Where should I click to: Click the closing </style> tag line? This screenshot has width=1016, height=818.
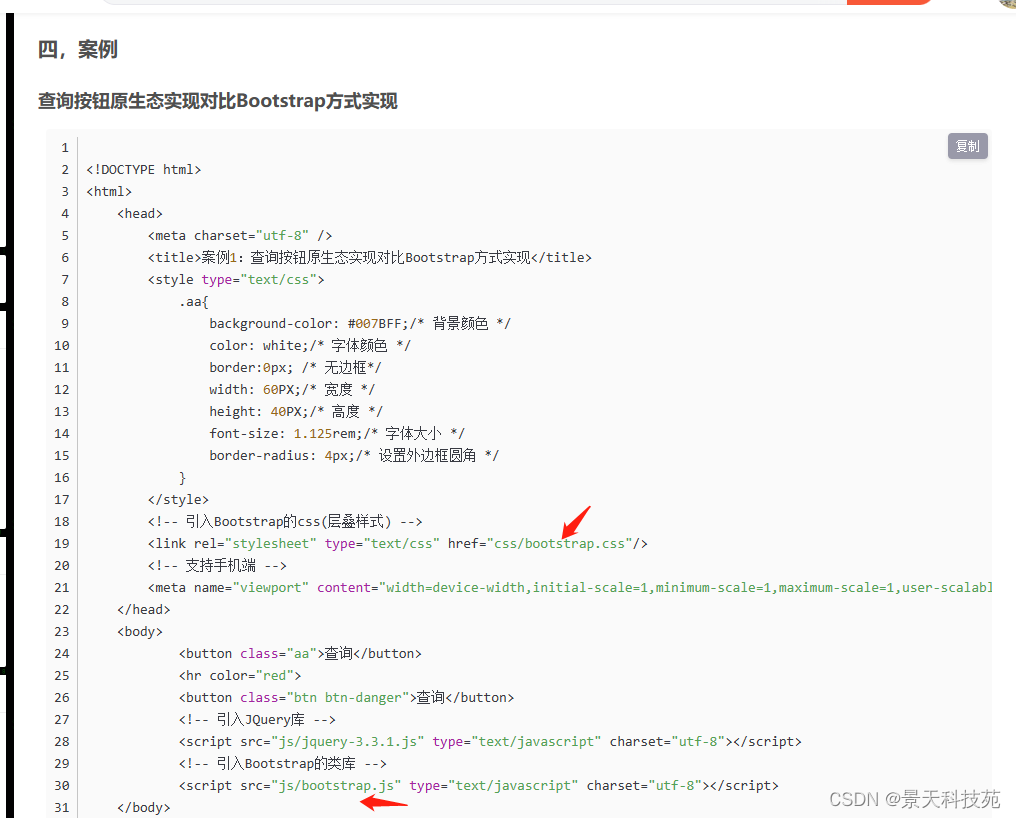tap(178, 500)
